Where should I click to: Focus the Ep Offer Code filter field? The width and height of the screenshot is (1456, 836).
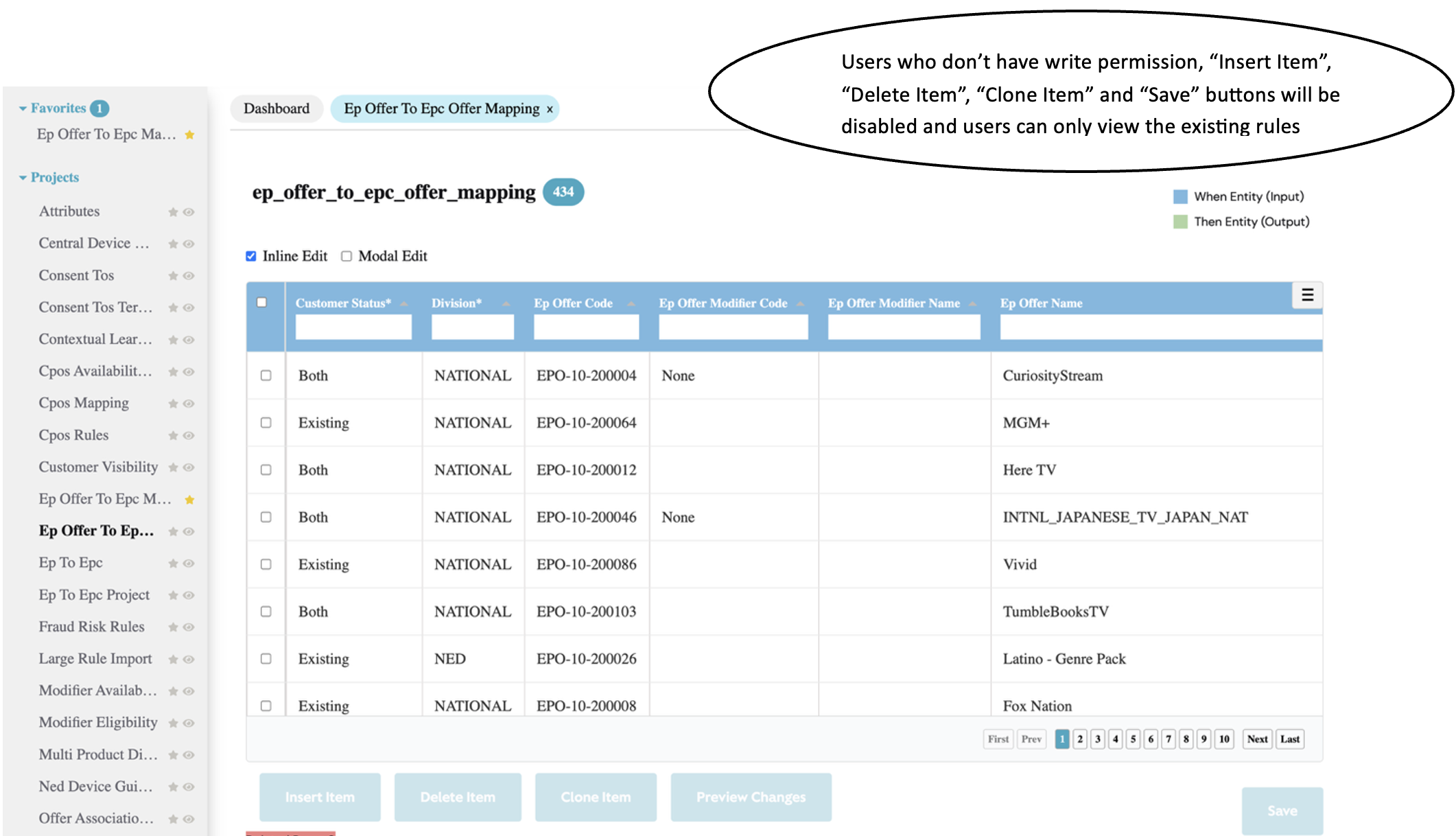[x=586, y=327]
